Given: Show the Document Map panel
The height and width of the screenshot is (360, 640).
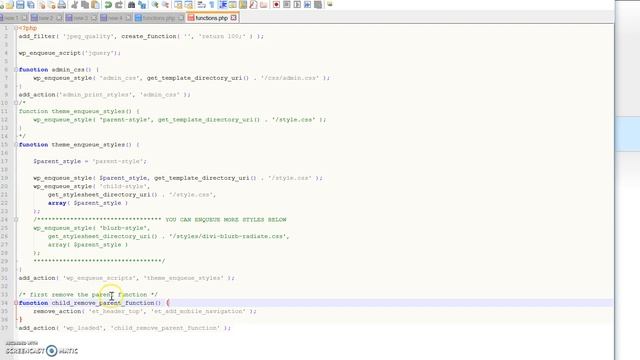Looking at the screenshot, I should pos(243,5).
